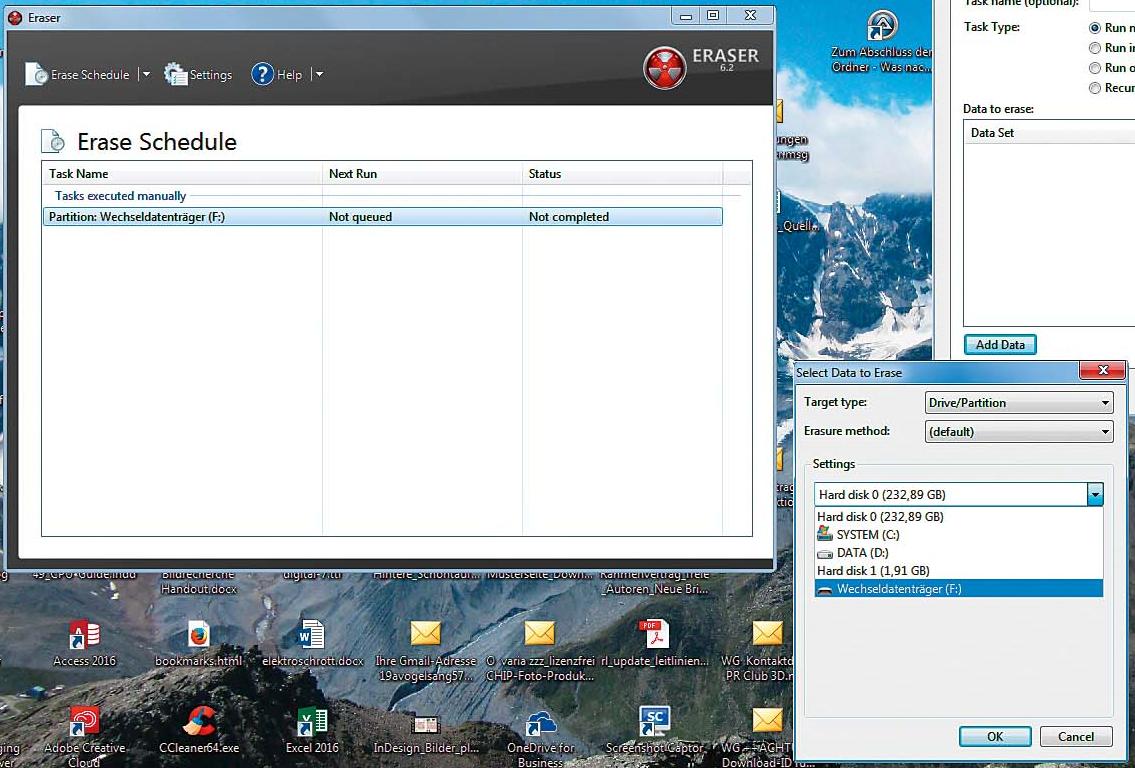The height and width of the screenshot is (768, 1135).
Task: Choose DATA (D:) from the drive list
Action: tap(861, 553)
